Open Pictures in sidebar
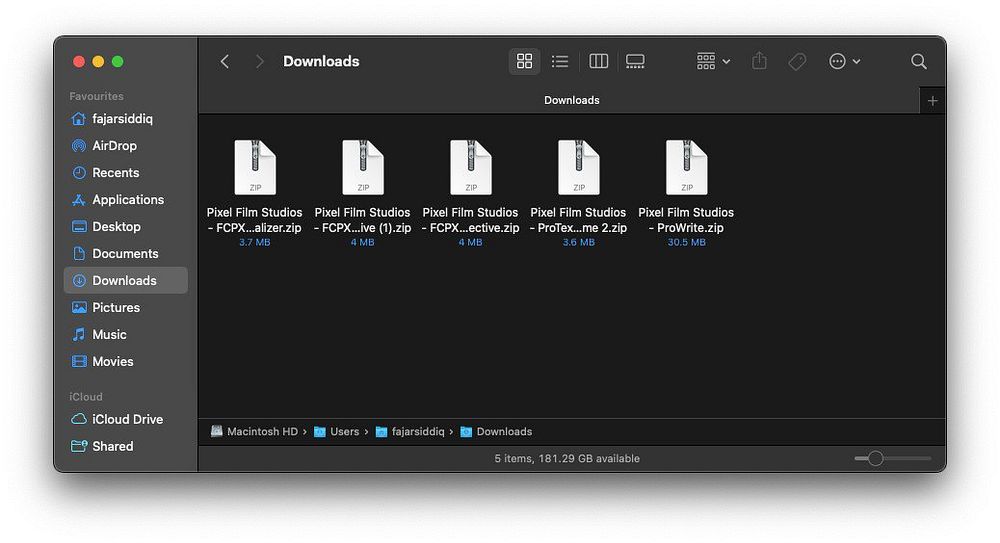 pos(126,308)
